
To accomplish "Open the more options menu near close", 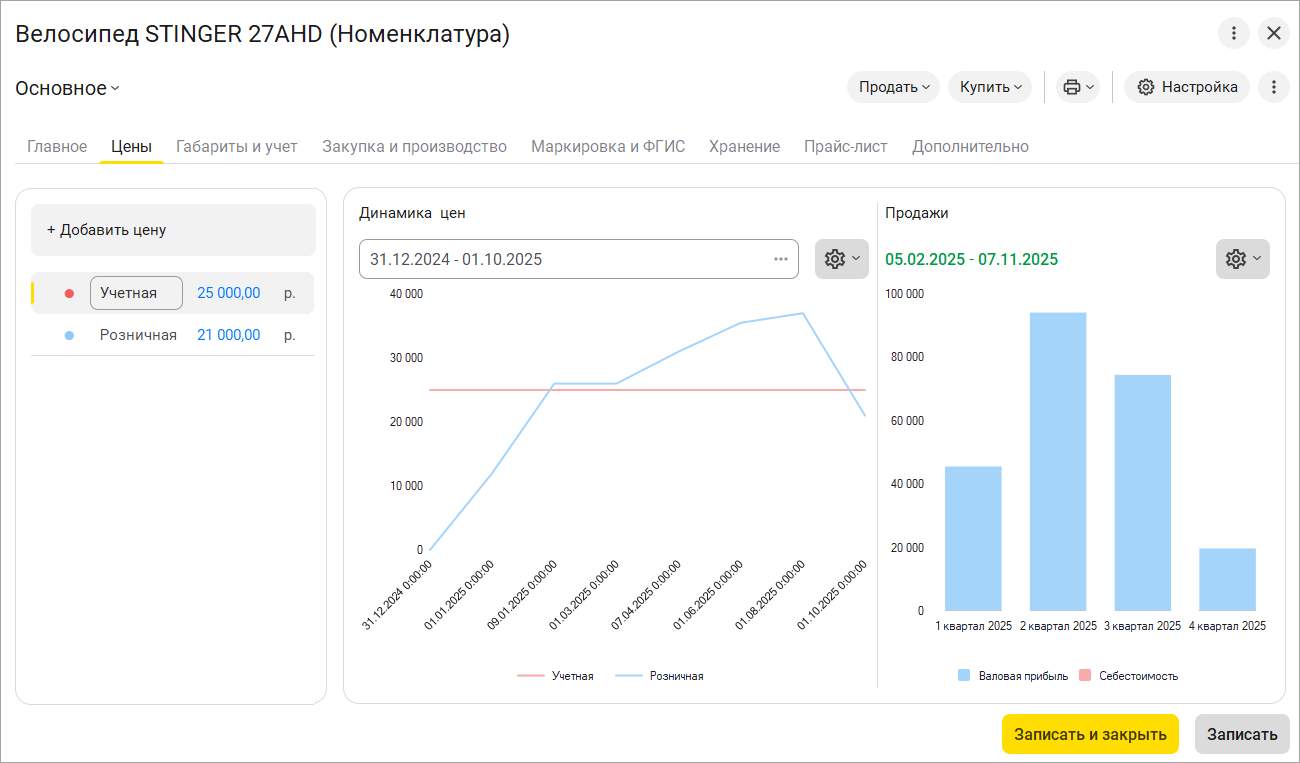I will 1234,33.
